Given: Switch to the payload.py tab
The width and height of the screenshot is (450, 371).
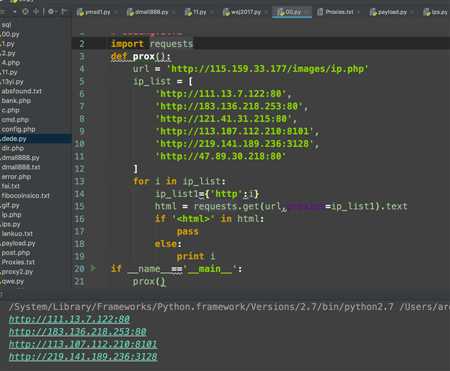Looking at the screenshot, I should pyautogui.click(x=388, y=12).
